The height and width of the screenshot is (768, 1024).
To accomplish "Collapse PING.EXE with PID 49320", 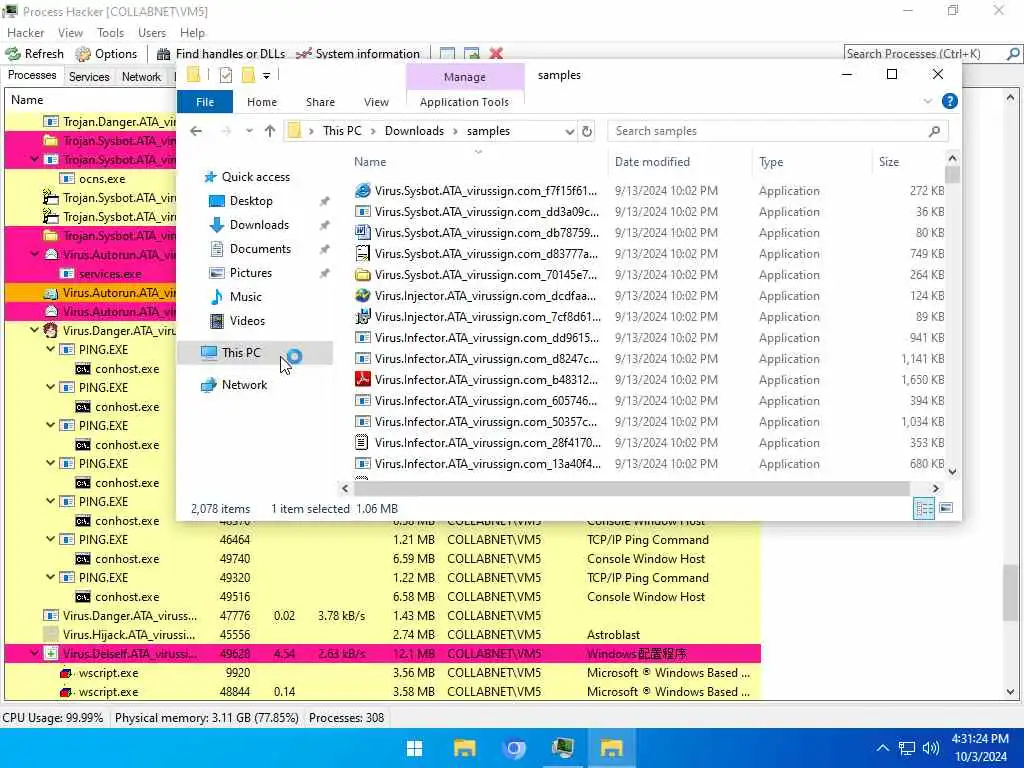I will click(50, 577).
